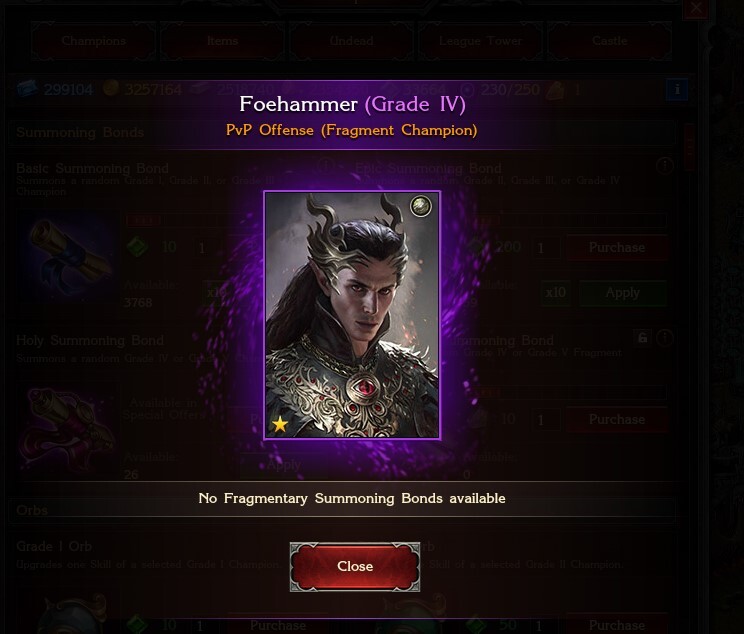Open the blue info icon near resources
Viewport: 744px width, 634px height.
(677, 89)
